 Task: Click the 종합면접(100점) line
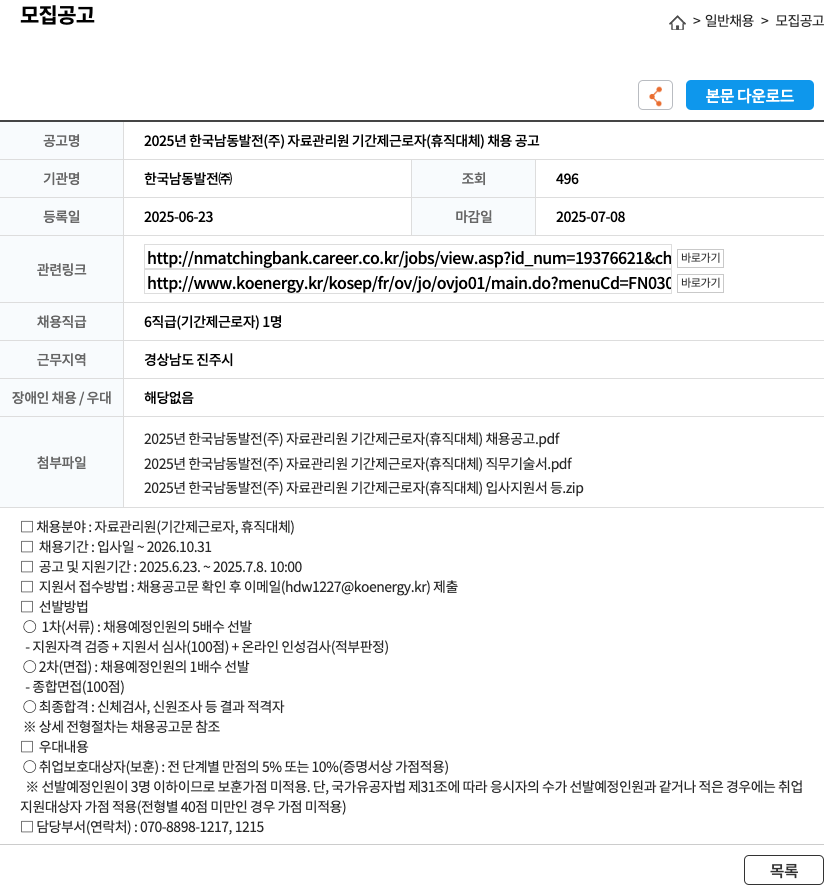75,687
